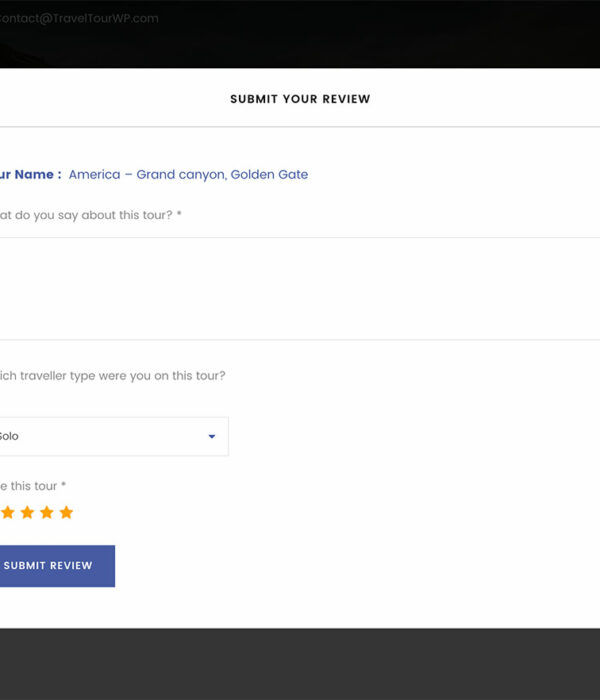
Task: Click the blue arrow in traveller type dropdown
Action: point(212,437)
